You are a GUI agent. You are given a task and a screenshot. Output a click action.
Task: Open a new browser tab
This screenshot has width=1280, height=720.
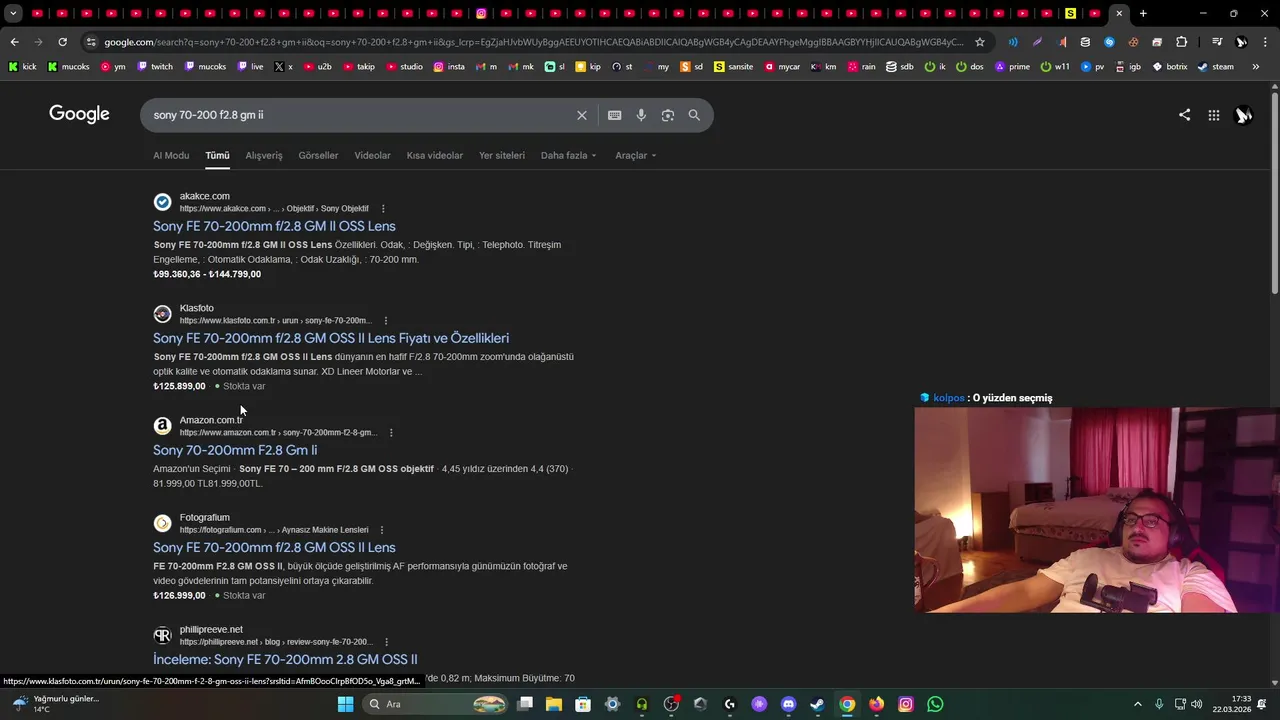pyautogui.click(x=1143, y=13)
